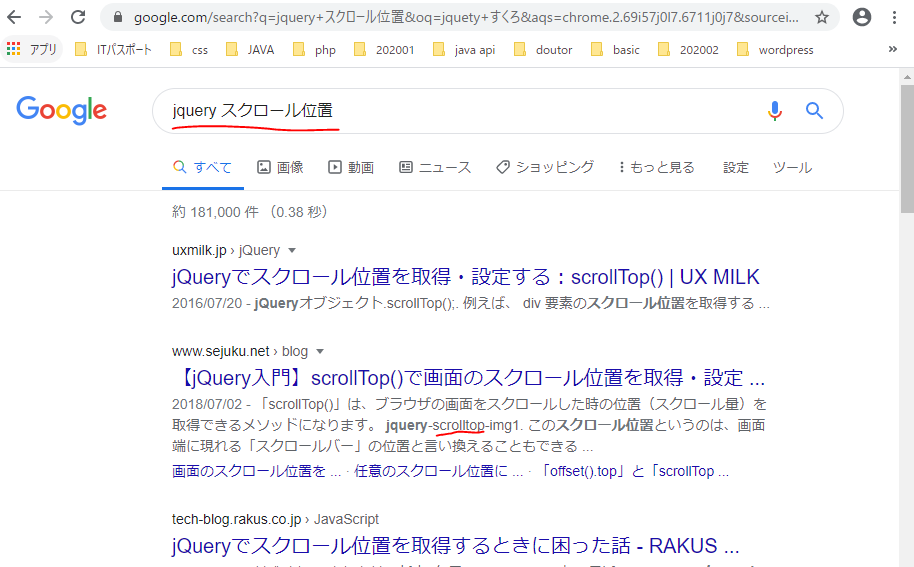The image size is (914, 567).
Task: Switch to the ニュース news tab
Action: pyautogui.click(x=435, y=168)
